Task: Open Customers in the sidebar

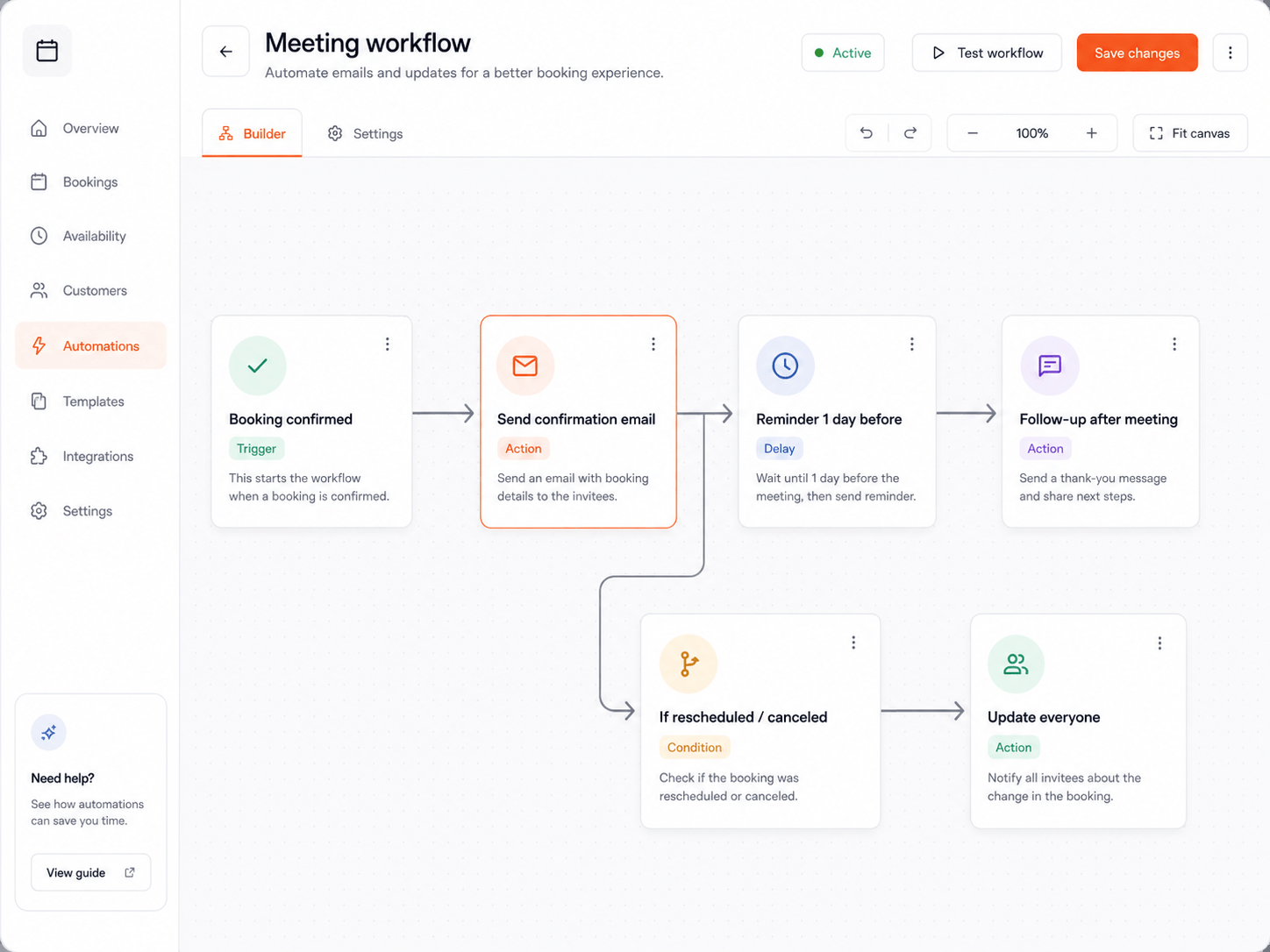Action: tap(90, 290)
